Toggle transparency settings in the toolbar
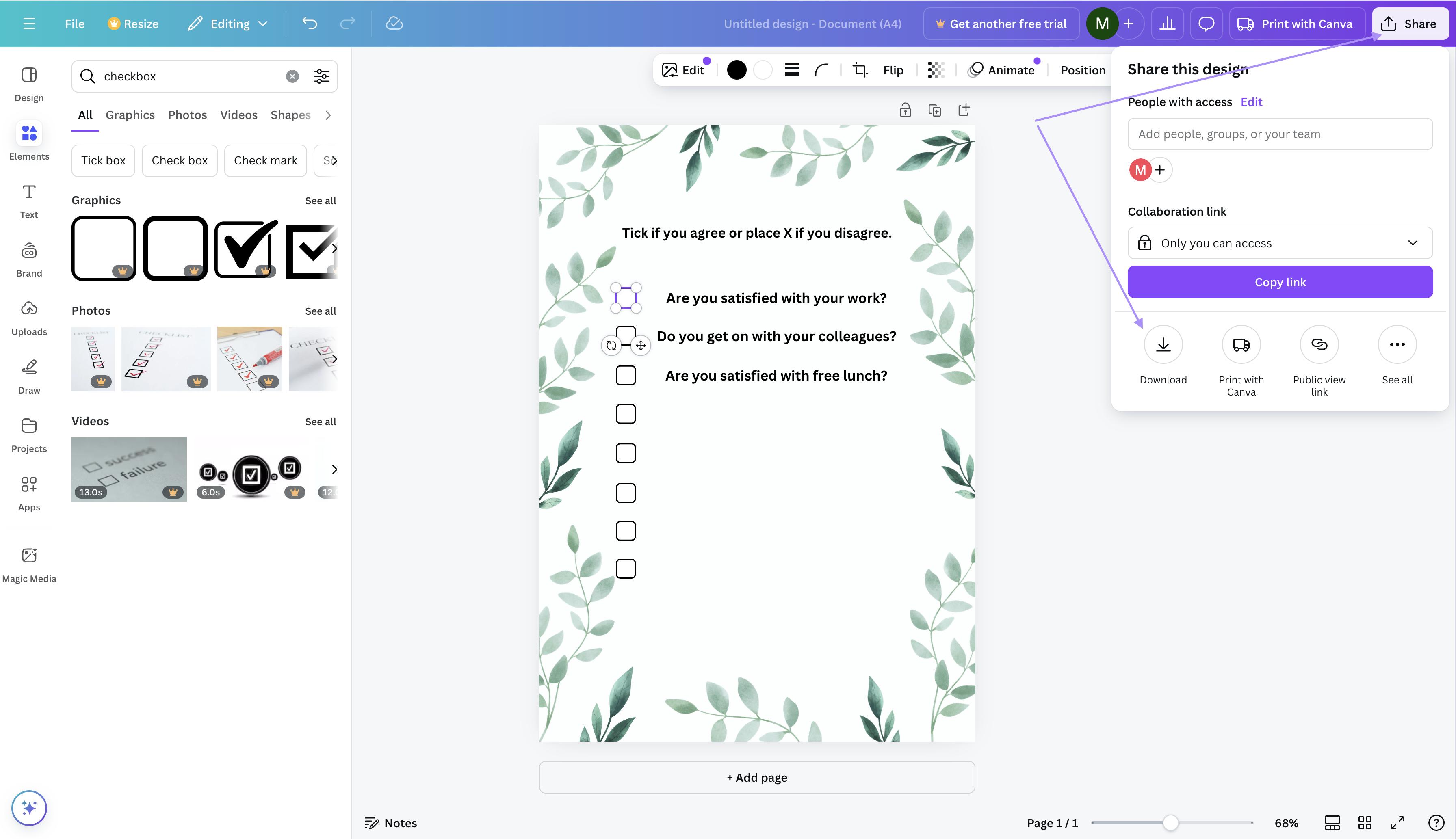1456x839 pixels. pyautogui.click(x=935, y=70)
